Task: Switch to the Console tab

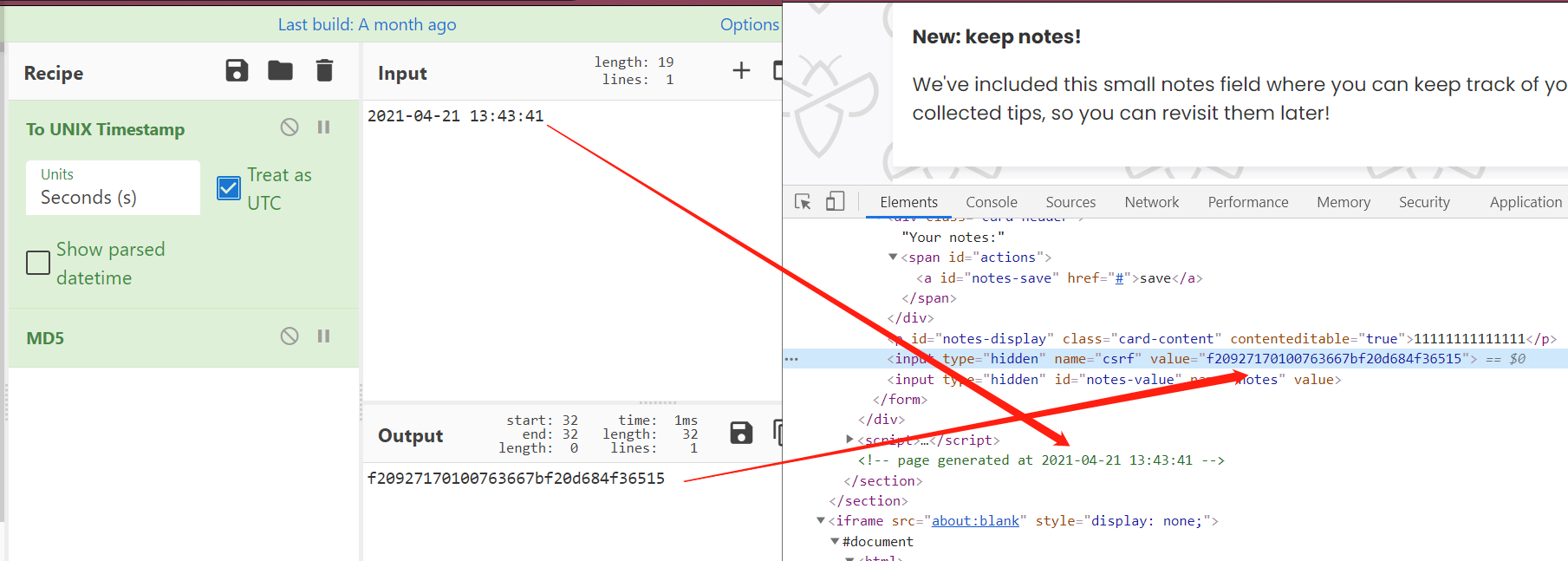Action: pos(991,202)
